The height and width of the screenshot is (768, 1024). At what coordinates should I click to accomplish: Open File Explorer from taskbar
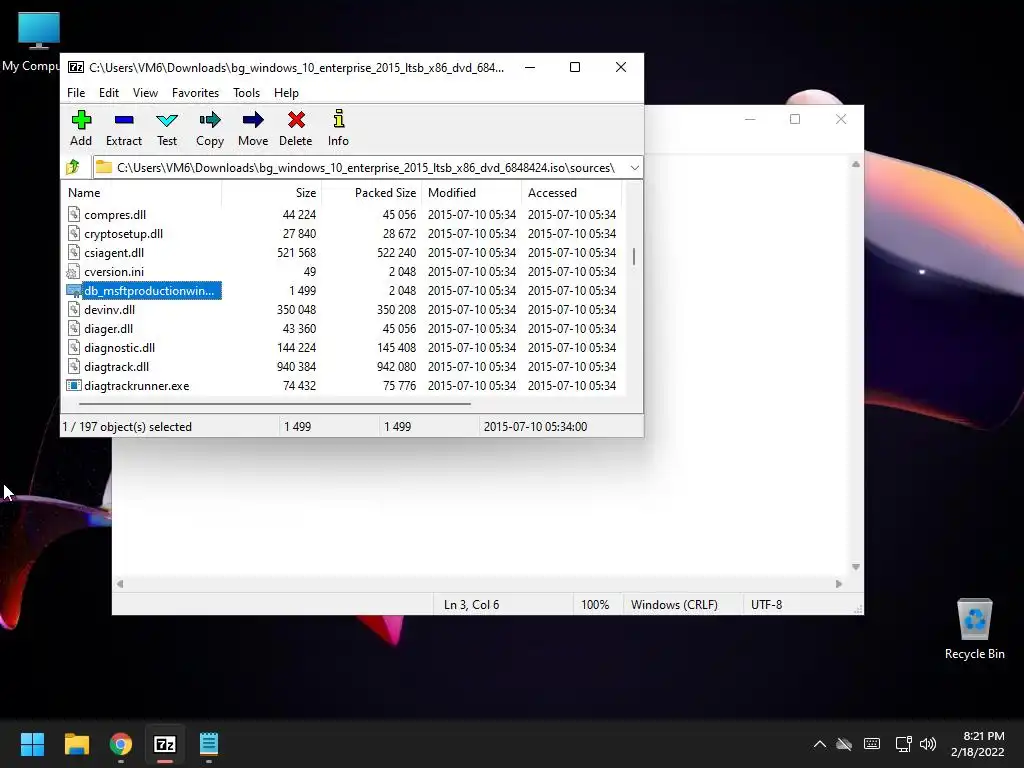[76, 744]
